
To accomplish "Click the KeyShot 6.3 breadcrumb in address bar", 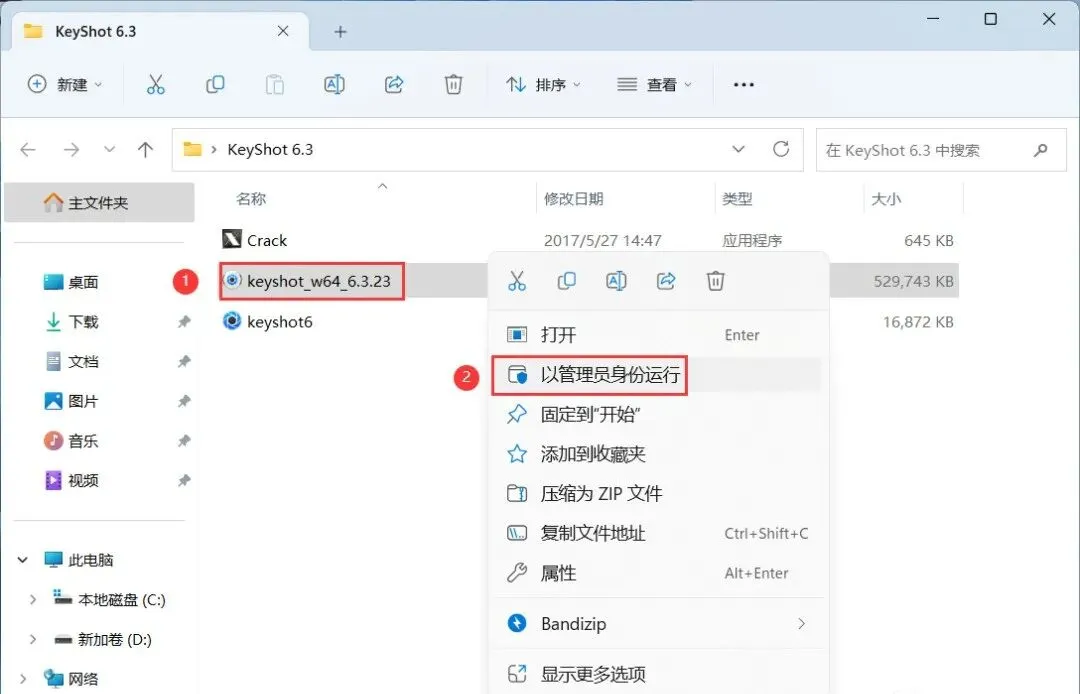I will [270, 149].
